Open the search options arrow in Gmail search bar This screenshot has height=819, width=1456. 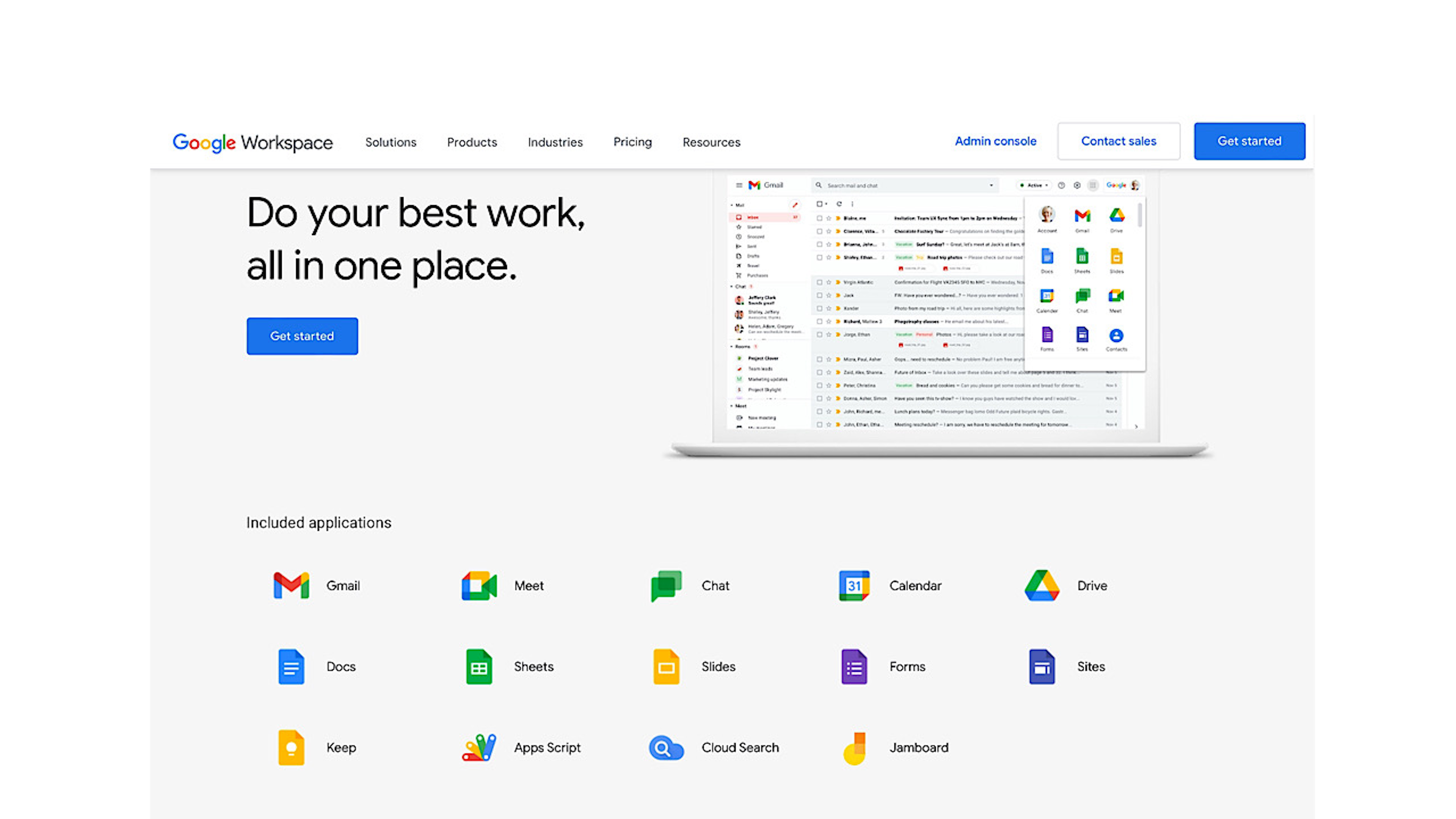click(x=991, y=185)
